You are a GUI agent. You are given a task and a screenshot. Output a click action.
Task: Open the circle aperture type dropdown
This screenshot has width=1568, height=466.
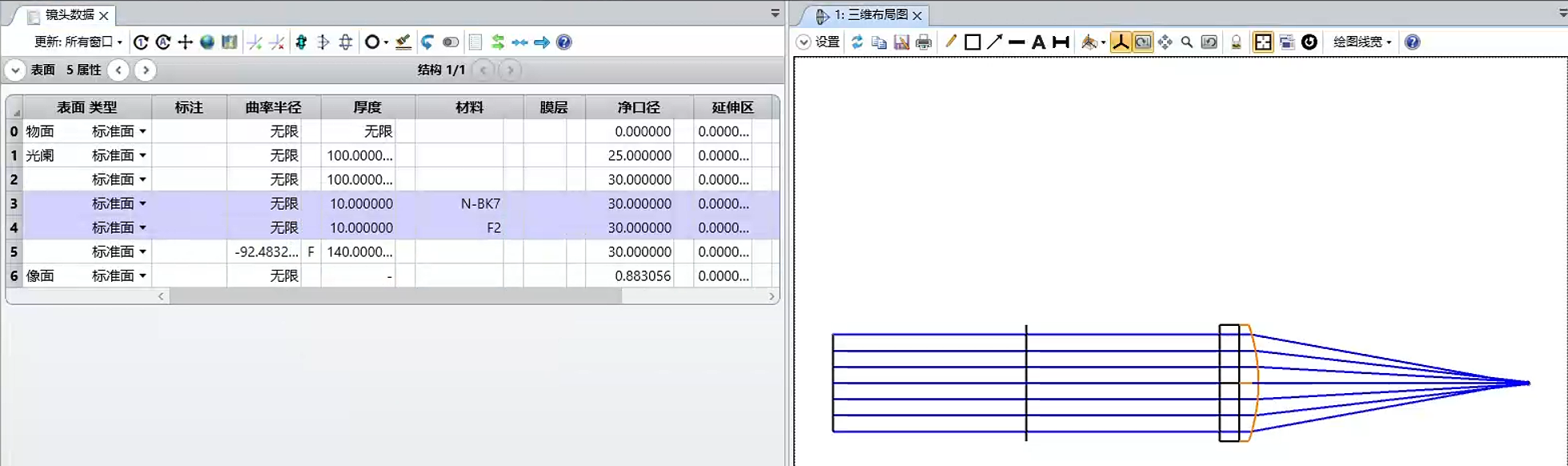(376, 42)
